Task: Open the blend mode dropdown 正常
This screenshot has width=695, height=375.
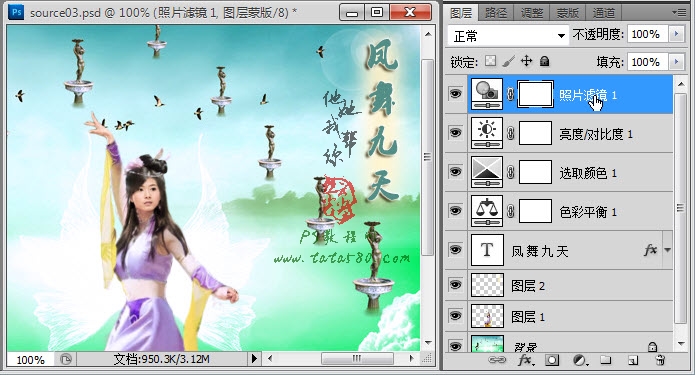Action: point(508,35)
